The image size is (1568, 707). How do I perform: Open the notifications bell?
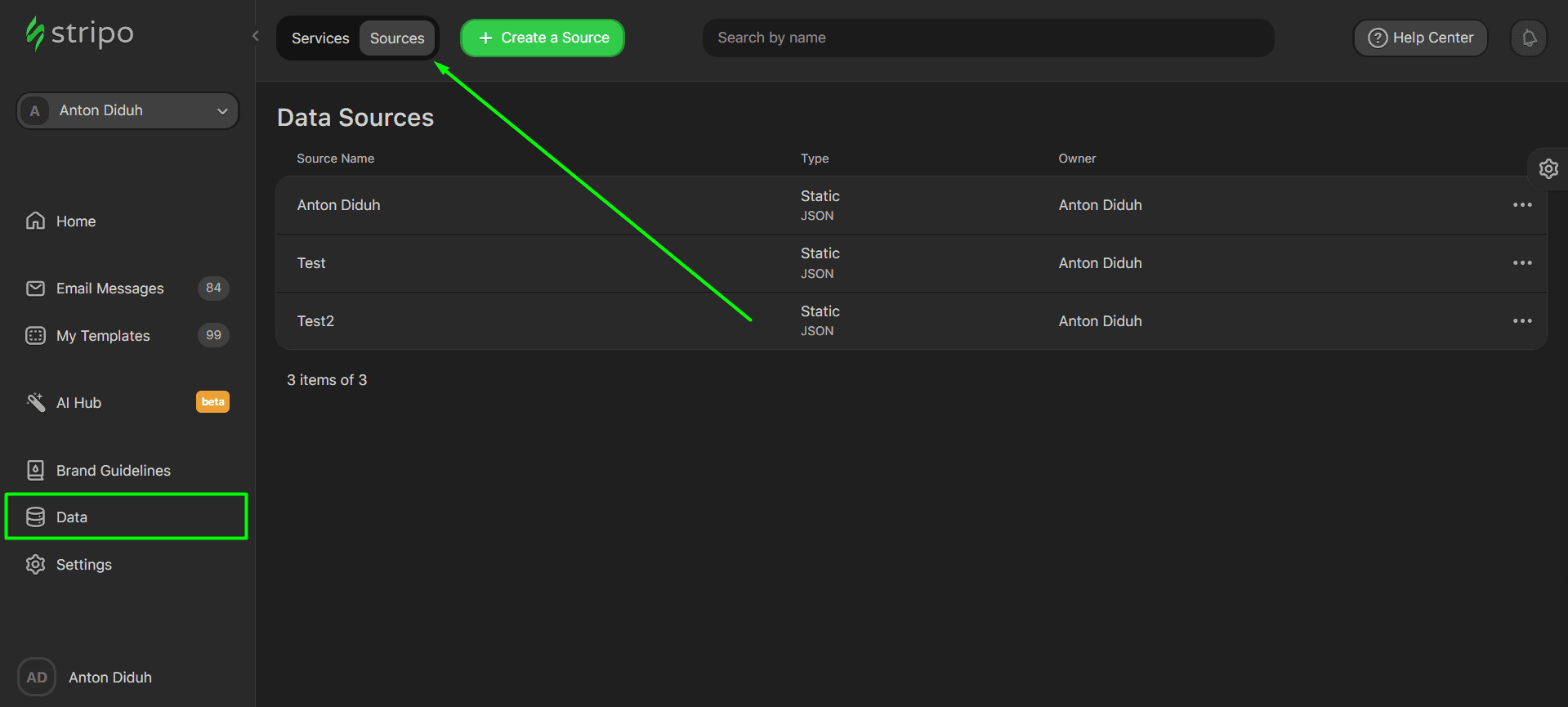point(1528,38)
